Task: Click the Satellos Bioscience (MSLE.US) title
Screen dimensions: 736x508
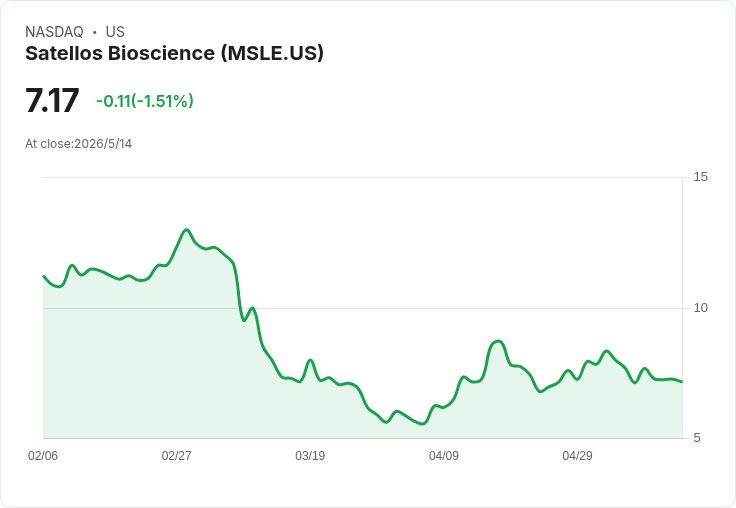Action: [x=174, y=54]
